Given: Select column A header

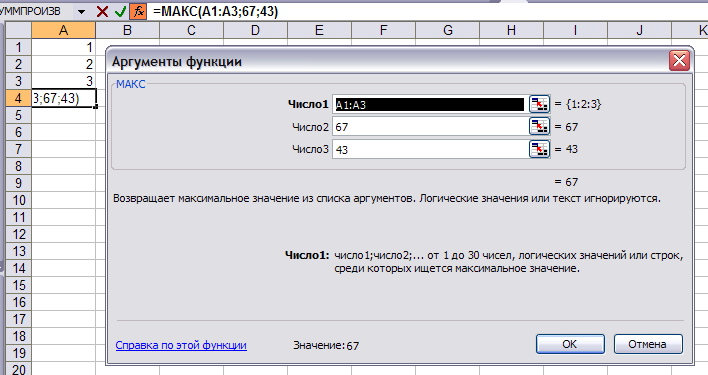Looking at the screenshot, I should (x=64, y=30).
